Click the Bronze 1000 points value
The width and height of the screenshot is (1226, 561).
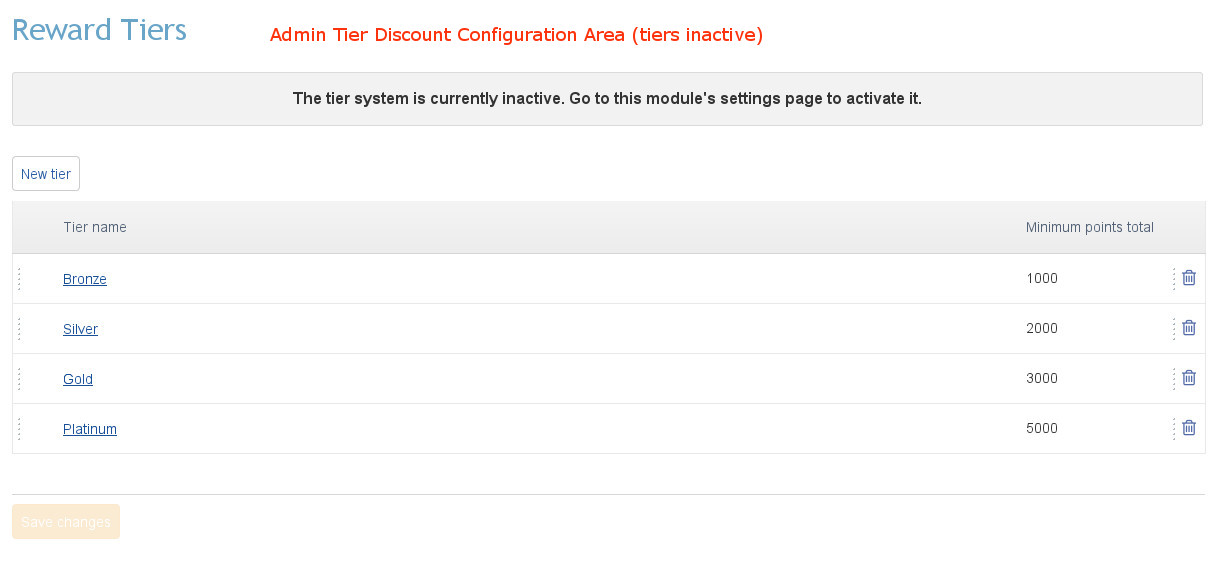pyautogui.click(x=1042, y=279)
